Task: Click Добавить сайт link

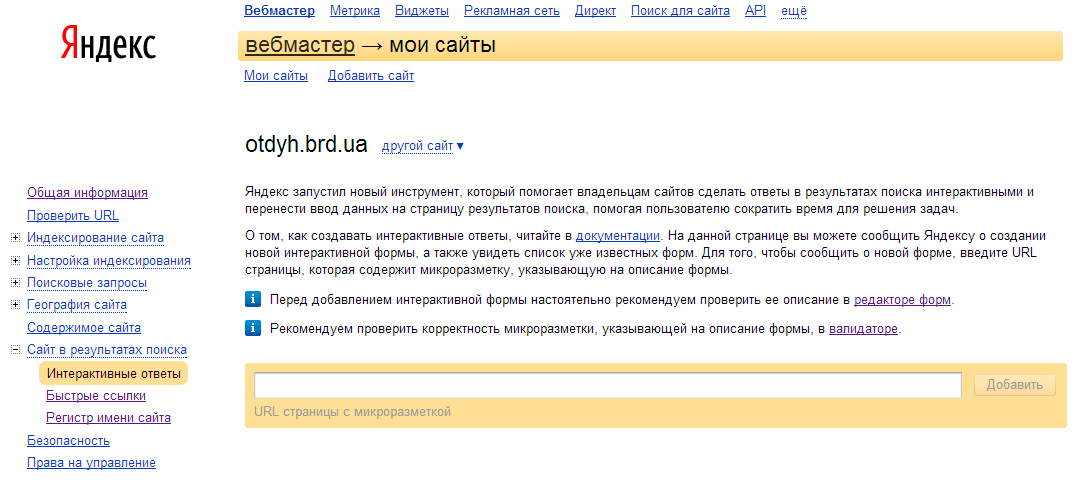Action: [371, 76]
